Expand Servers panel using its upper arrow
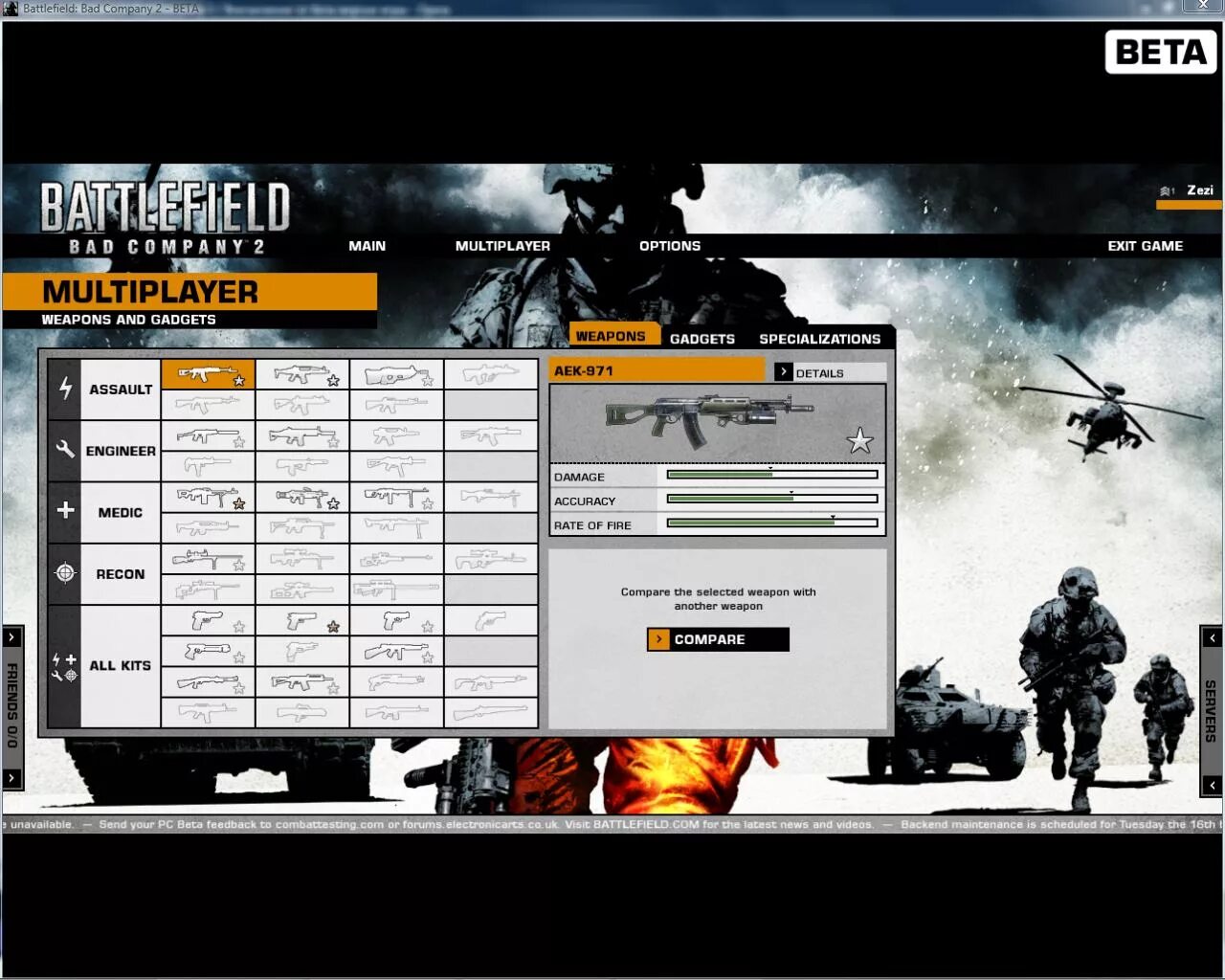This screenshot has width=1225, height=980. [1213, 637]
